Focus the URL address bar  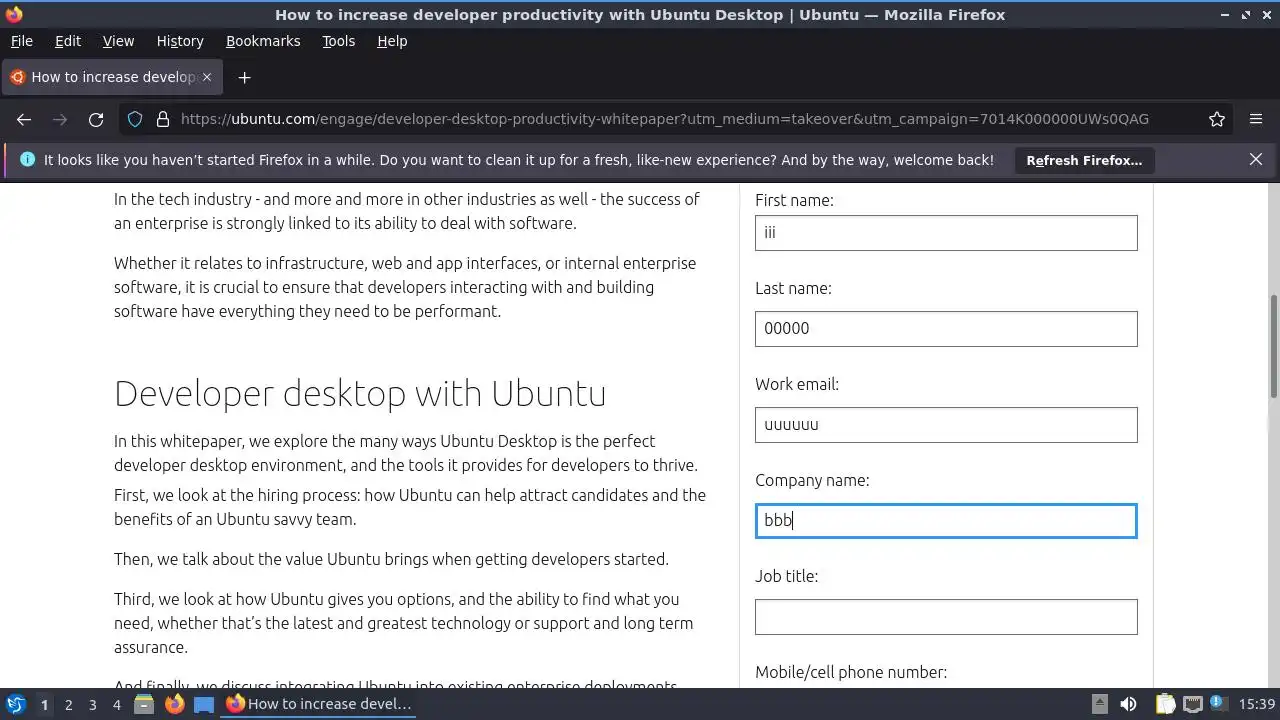[x=665, y=119]
